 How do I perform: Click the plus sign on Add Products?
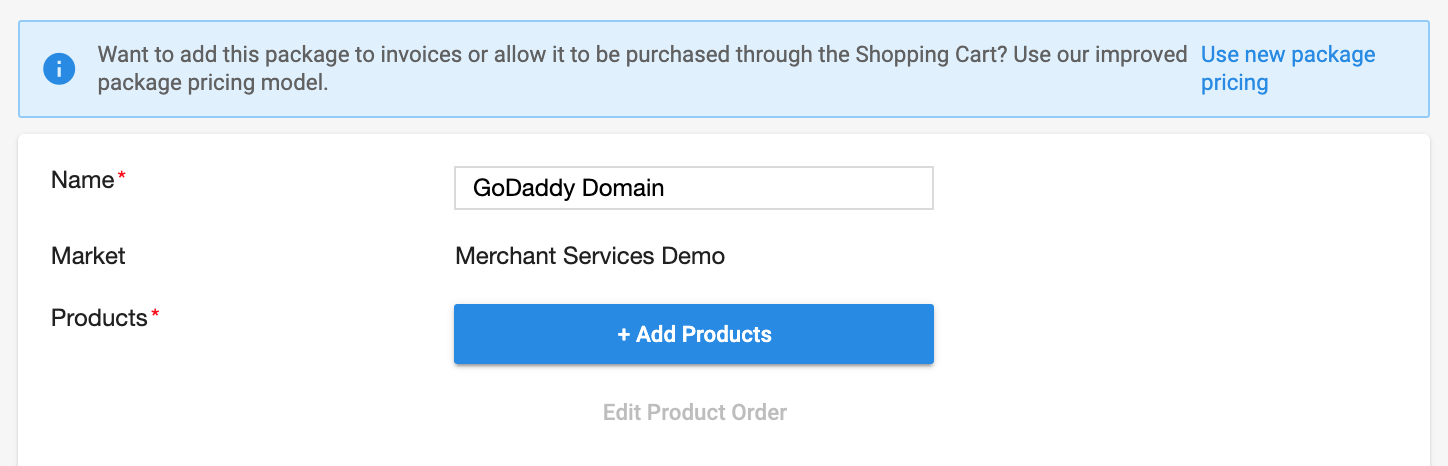coord(624,334)
